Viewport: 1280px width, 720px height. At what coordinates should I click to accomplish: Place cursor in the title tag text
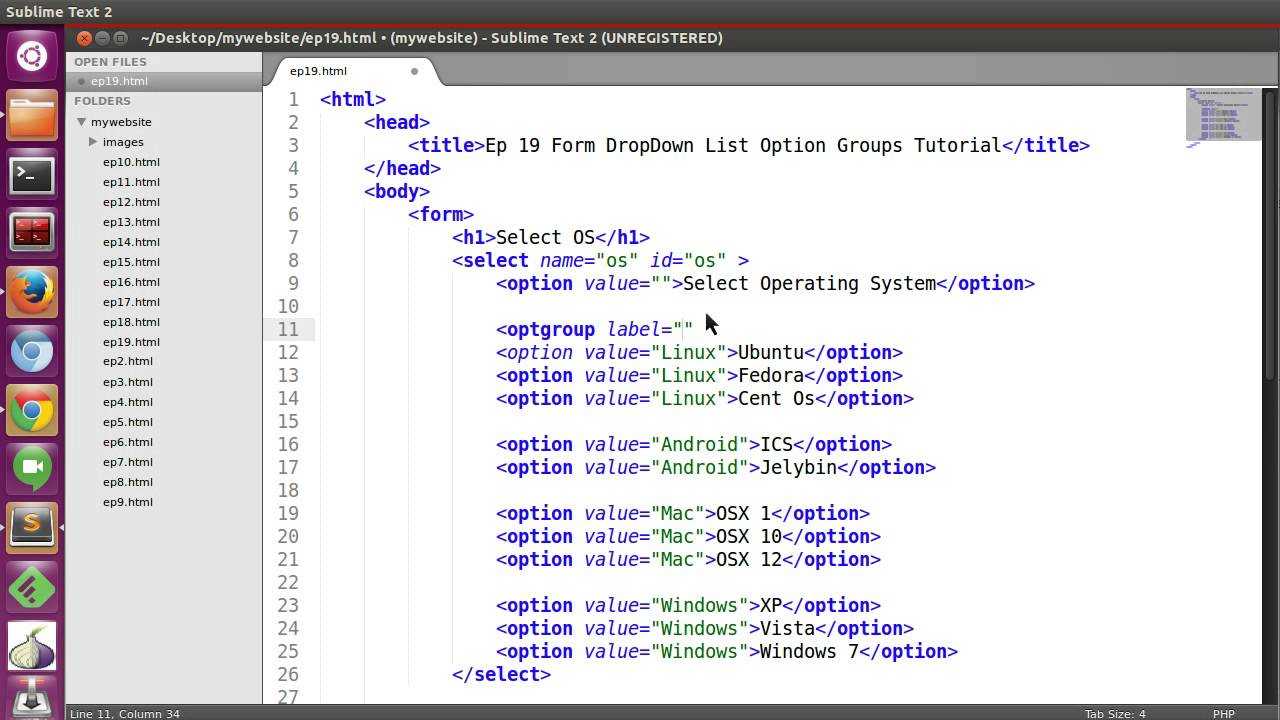pyautogui.click(x=743, y=145)
